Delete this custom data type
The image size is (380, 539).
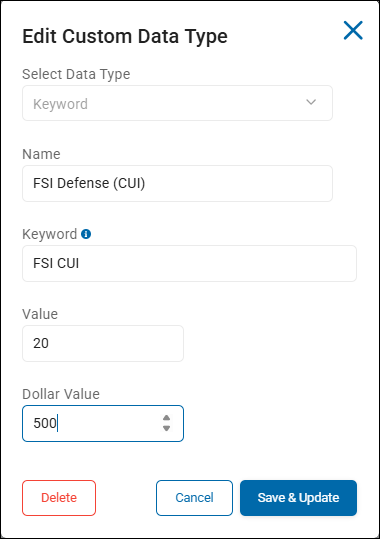[59, 498]
